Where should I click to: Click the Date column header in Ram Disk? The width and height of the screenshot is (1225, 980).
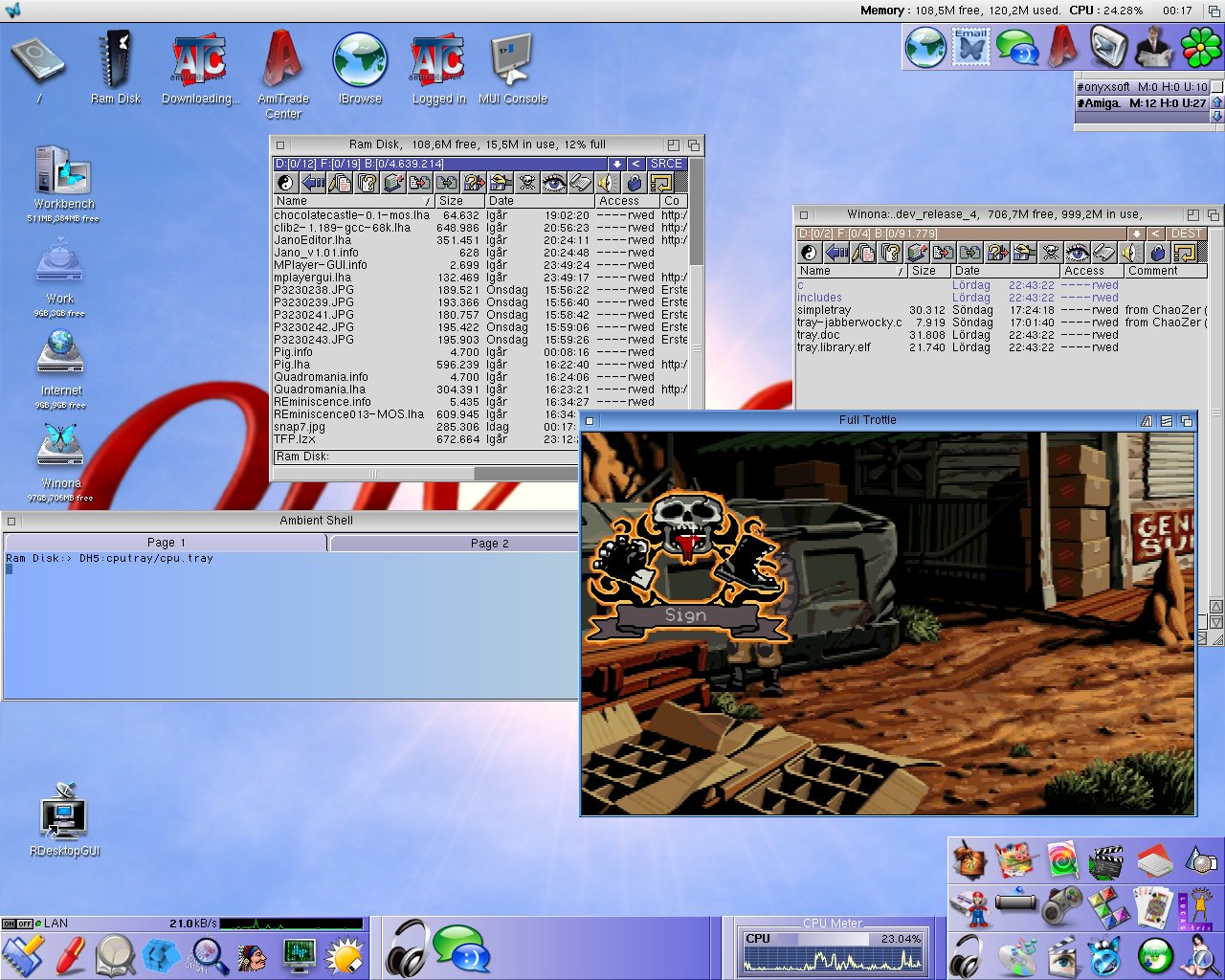pos(539,201)
